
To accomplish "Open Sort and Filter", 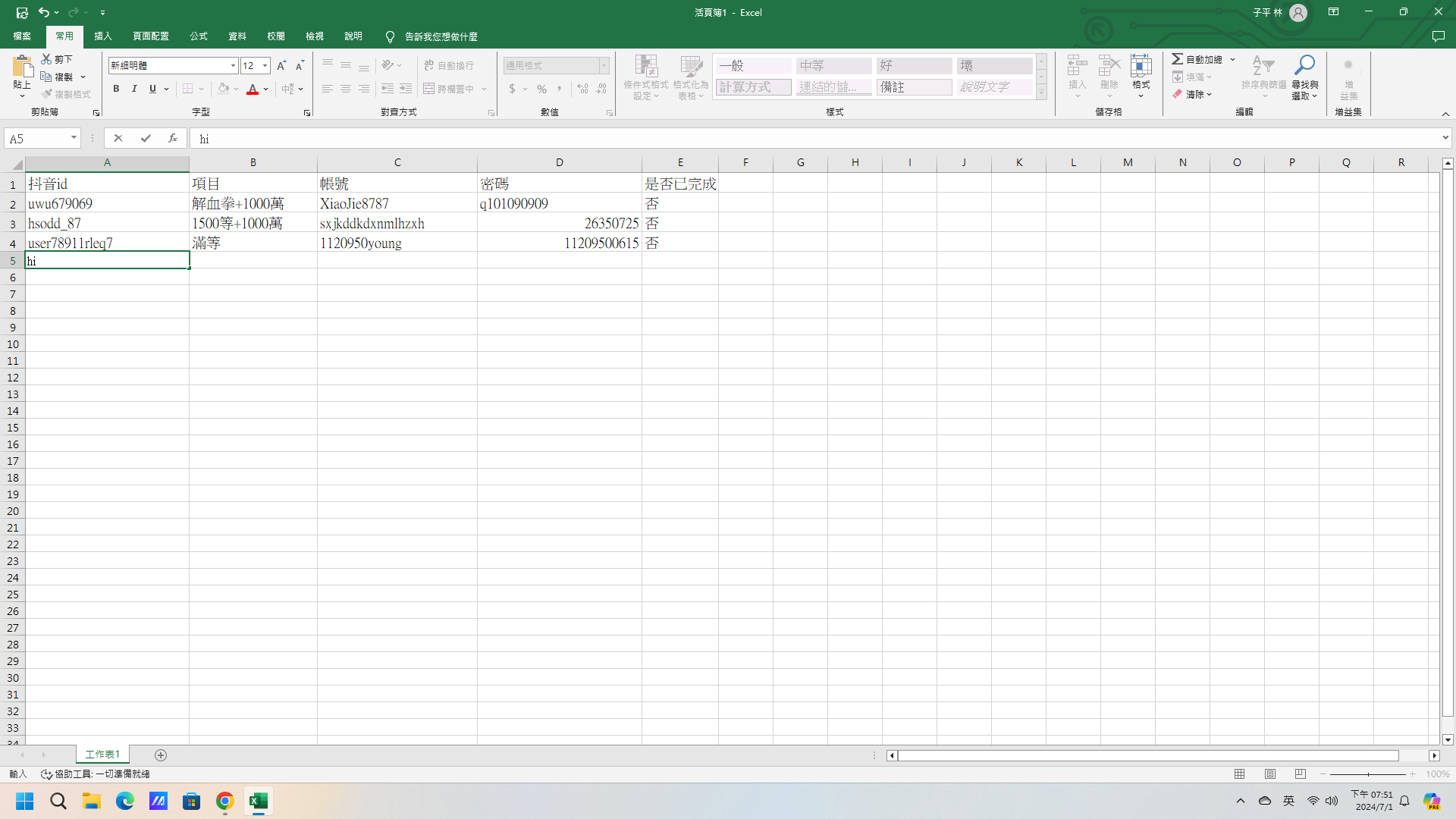I will coord(1263,77).
